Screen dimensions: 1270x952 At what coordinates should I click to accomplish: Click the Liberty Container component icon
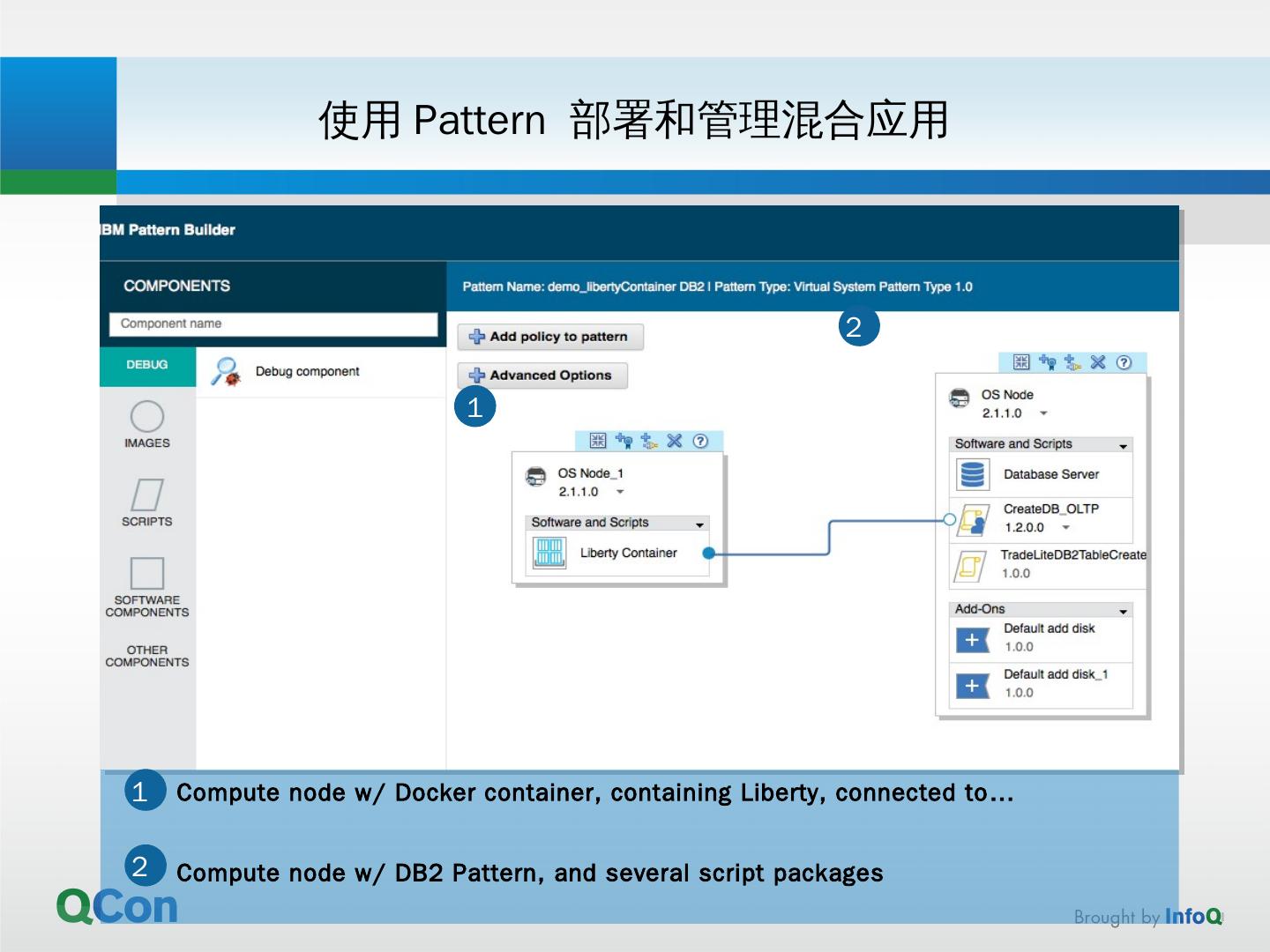[x=549, y=553]
